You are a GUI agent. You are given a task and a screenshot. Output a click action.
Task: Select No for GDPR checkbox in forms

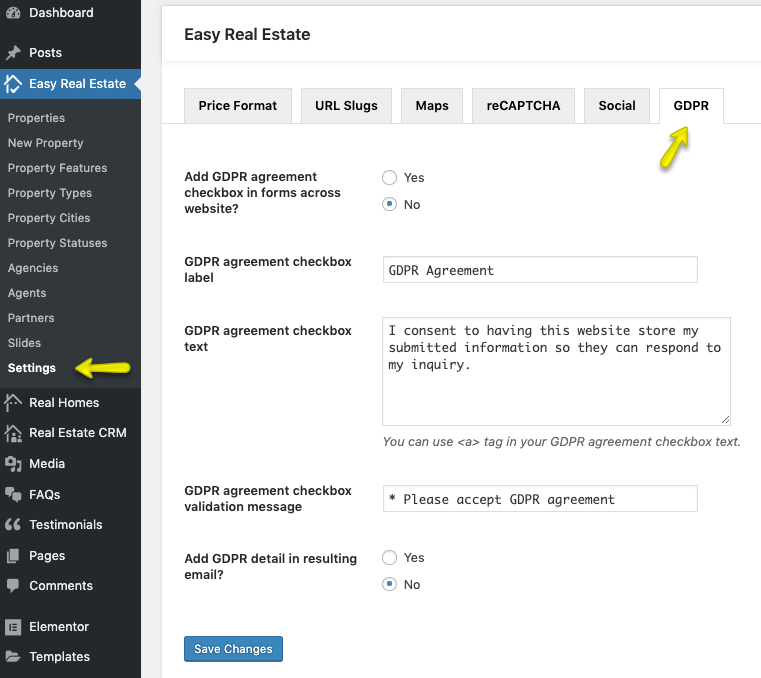(389, 204)
